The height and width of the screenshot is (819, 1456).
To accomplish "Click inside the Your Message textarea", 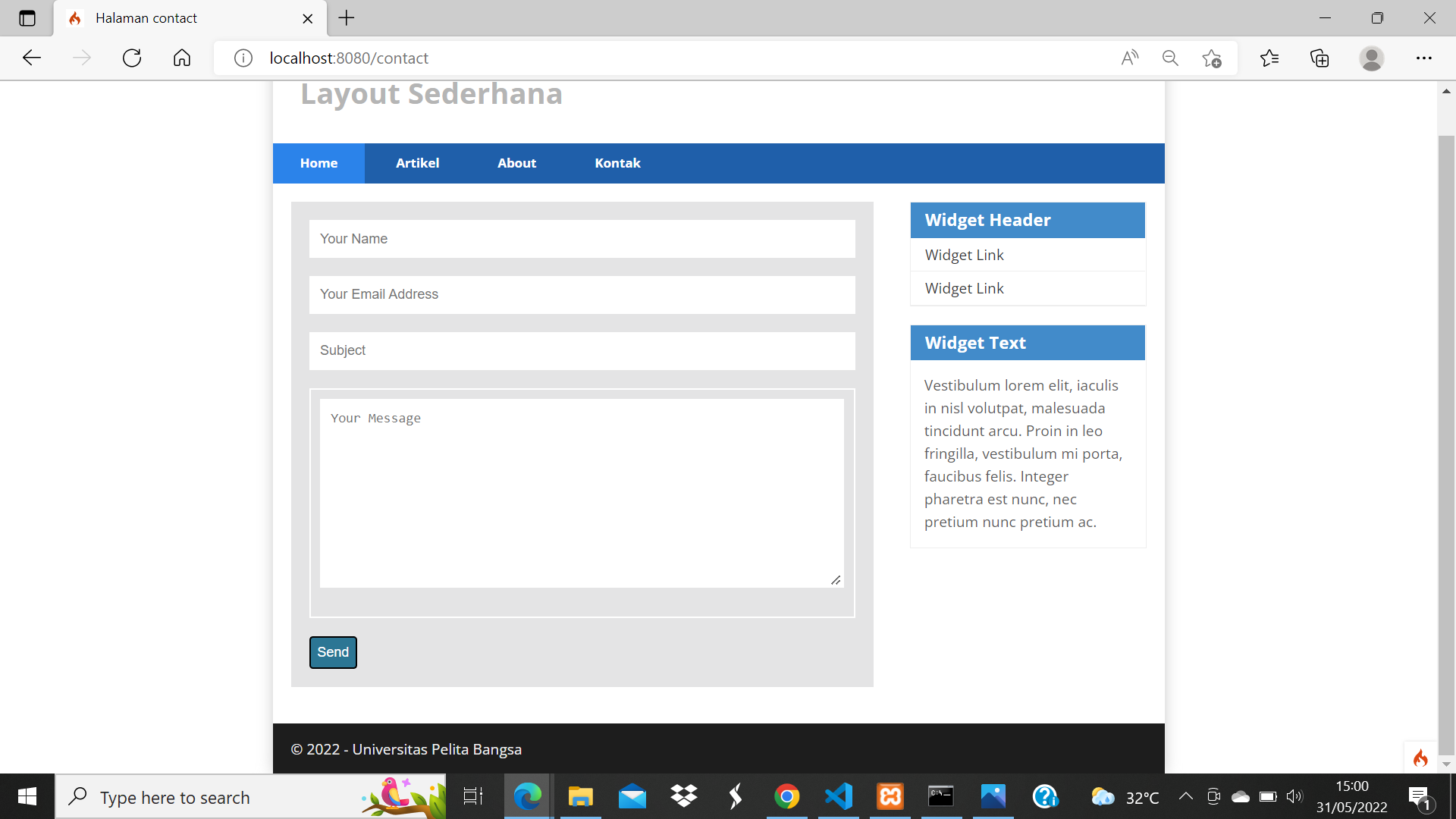I will click(x=582, y=493).
